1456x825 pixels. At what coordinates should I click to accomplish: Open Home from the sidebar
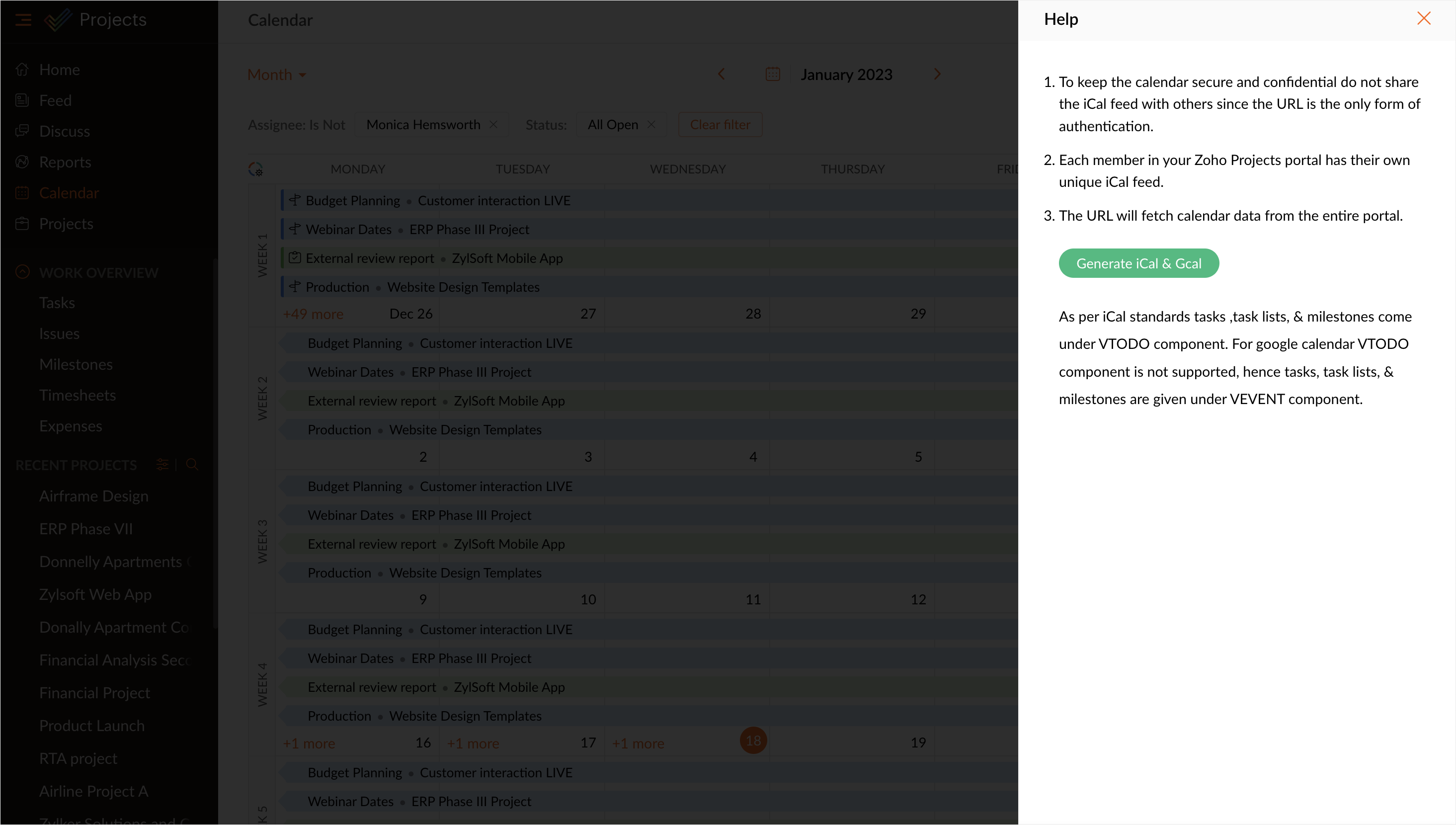[59, 70]
